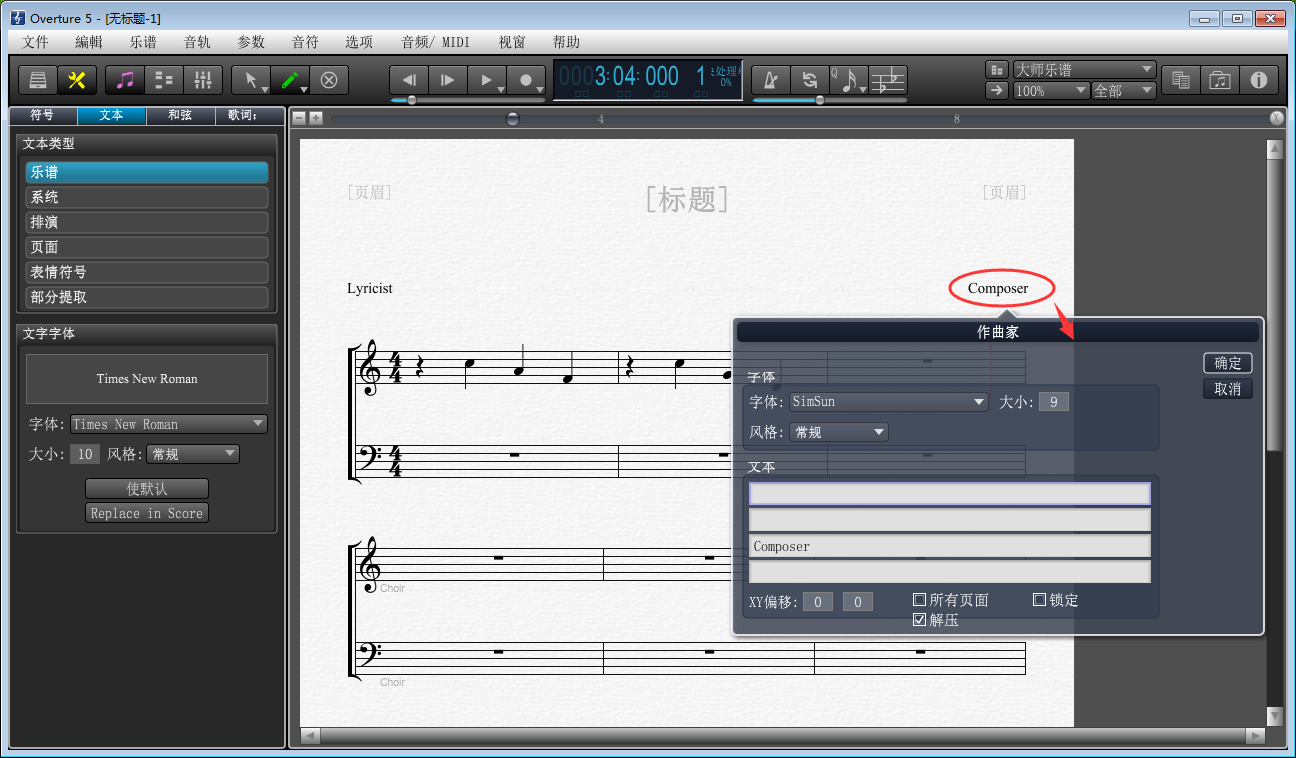Select 排演 in the text type list
The height and width of the screenshot is (758, 1296).
(147, 222)
